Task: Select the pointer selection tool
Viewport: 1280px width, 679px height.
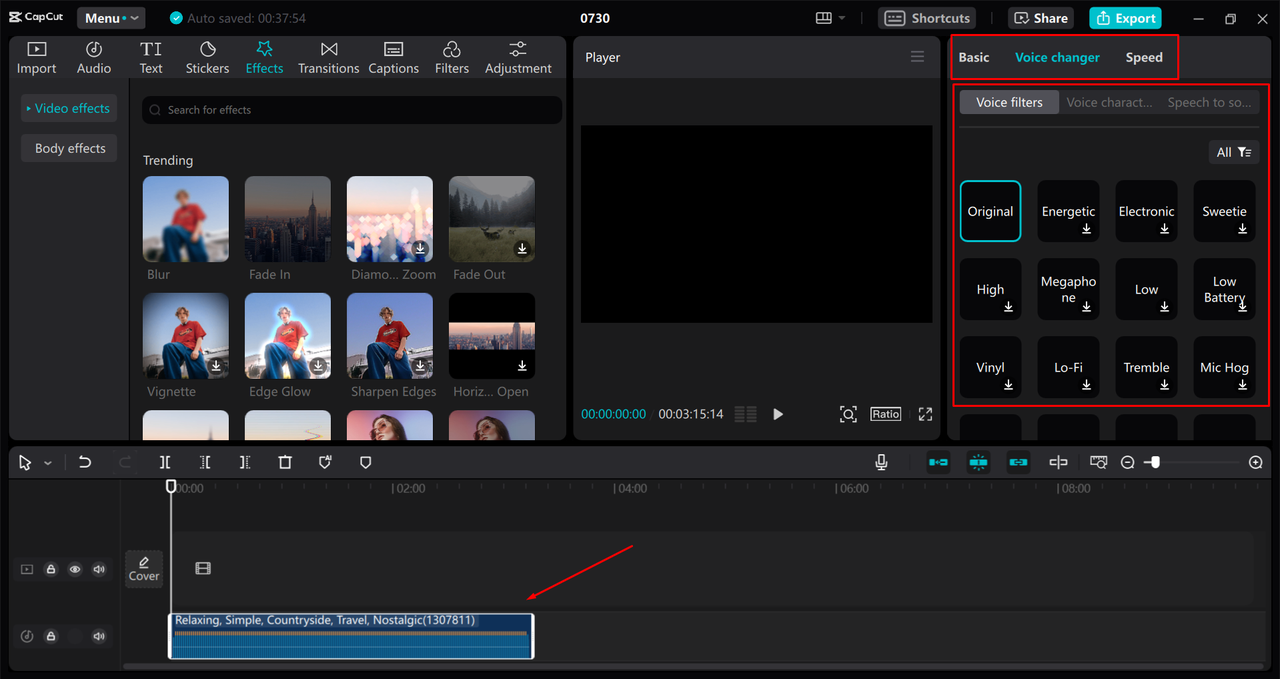Action: [25, 462]
